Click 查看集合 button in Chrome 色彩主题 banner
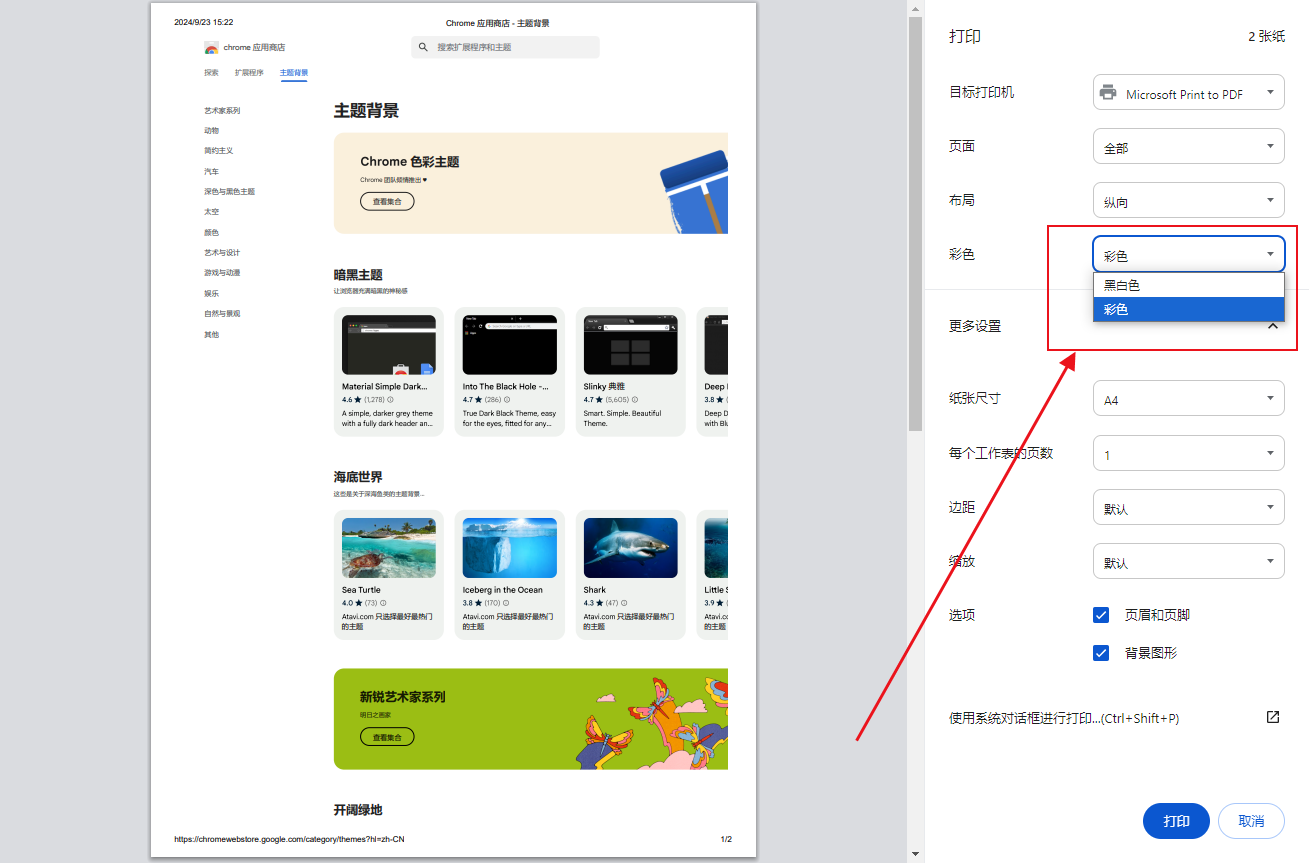 tap(387, 202)
